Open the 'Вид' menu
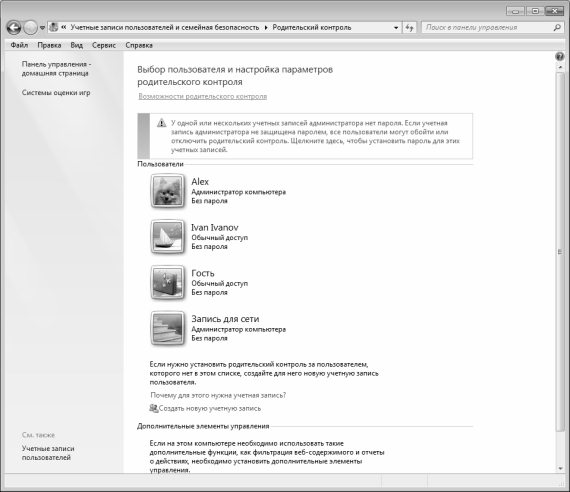 (x=77, y=45)
